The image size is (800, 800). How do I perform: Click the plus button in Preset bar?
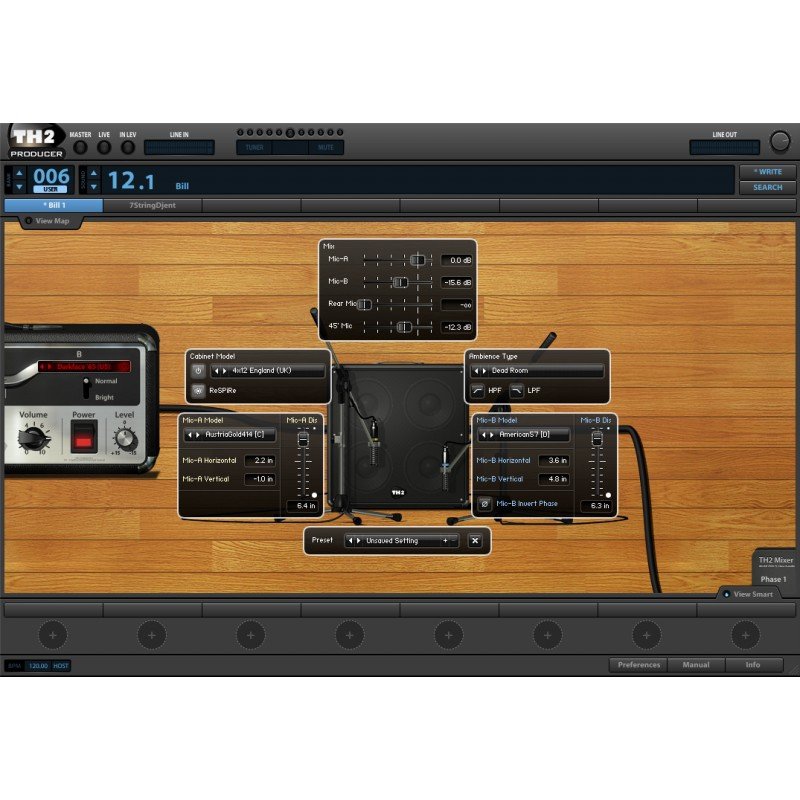445,541
